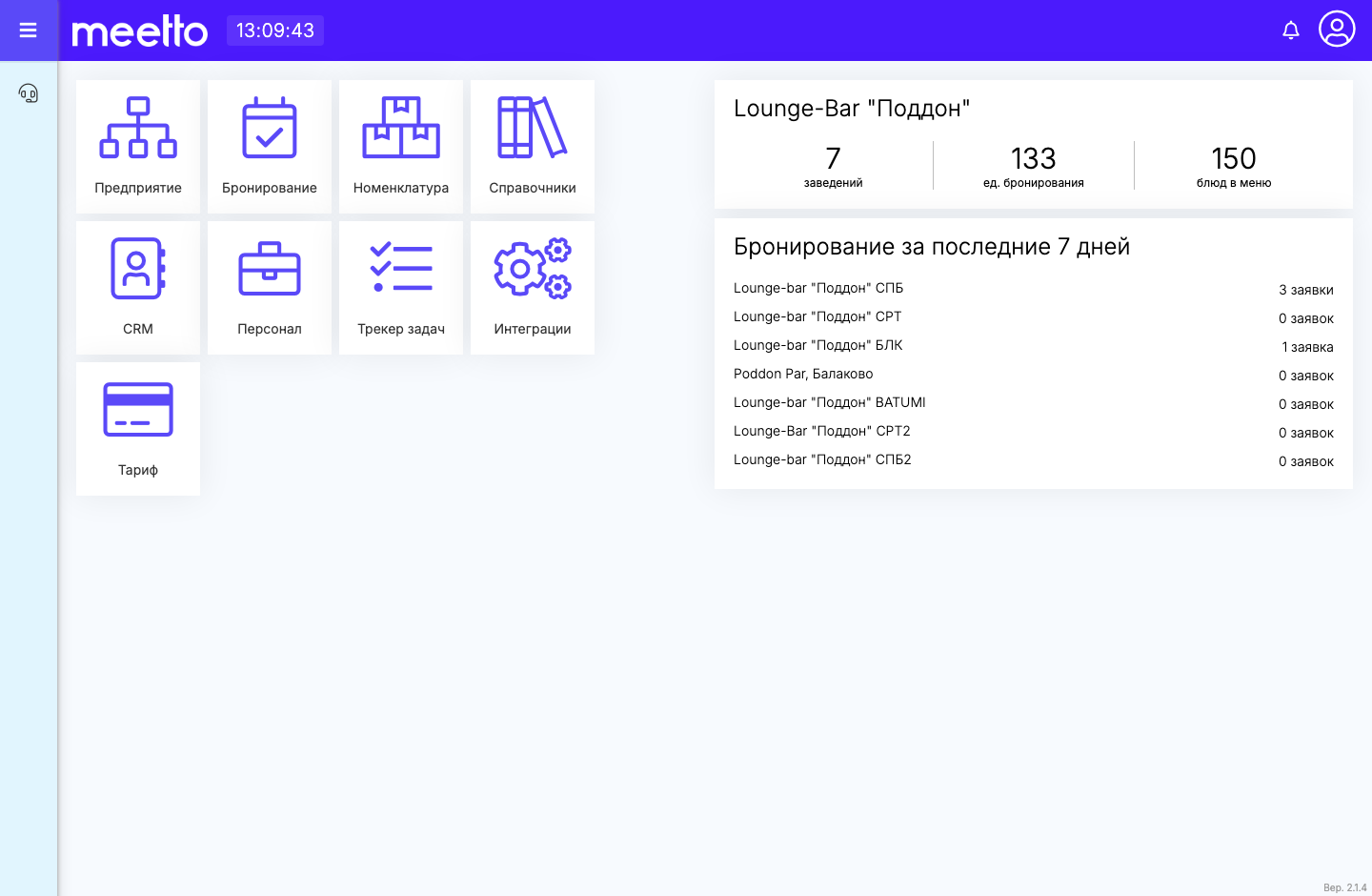
Task: Open the Справочники books tile
Action: click(533, 146)
